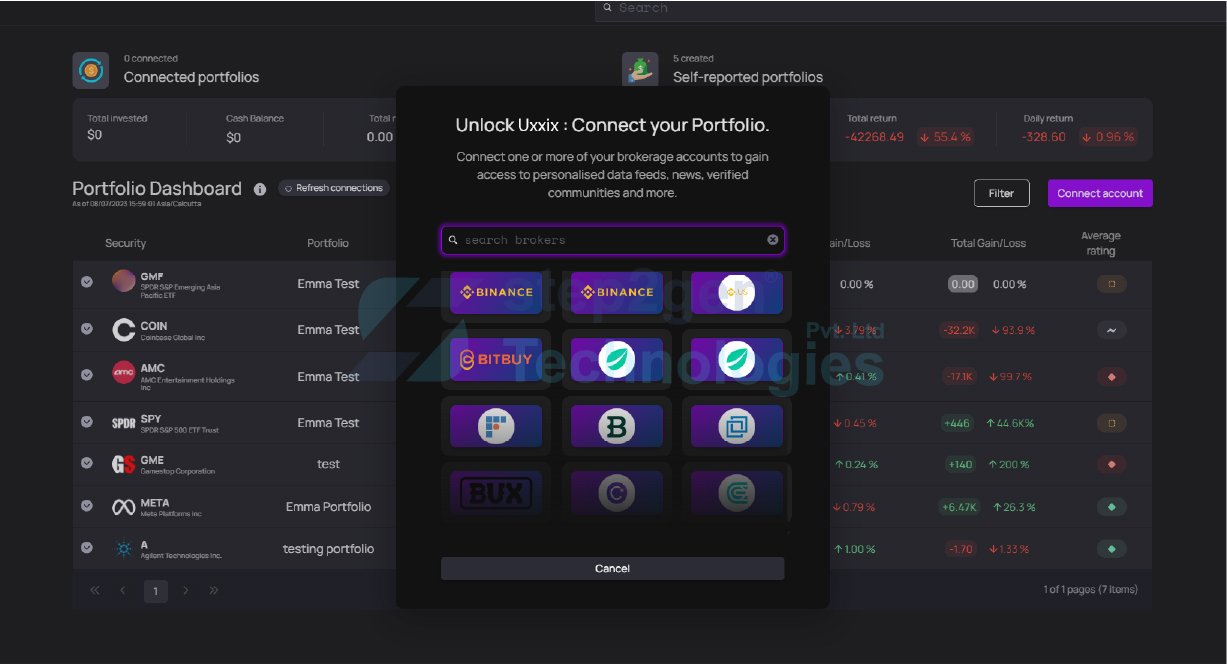The image size is (1227, 664).
Task: Open the Self-reported portfolios icon
Action: pos(640,70)
